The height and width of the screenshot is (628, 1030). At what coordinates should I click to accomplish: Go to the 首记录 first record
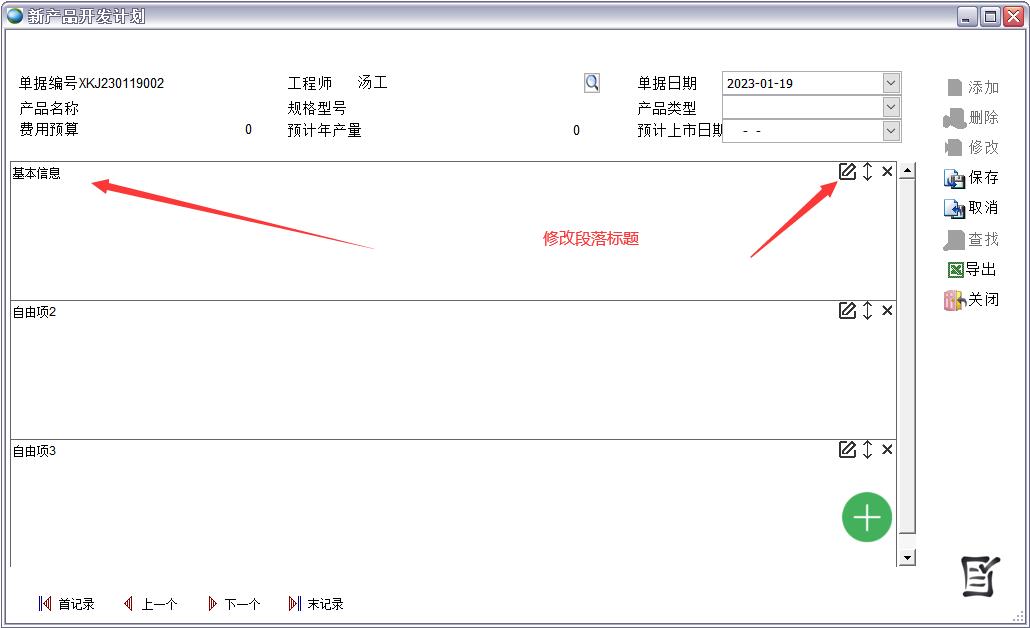66,604
